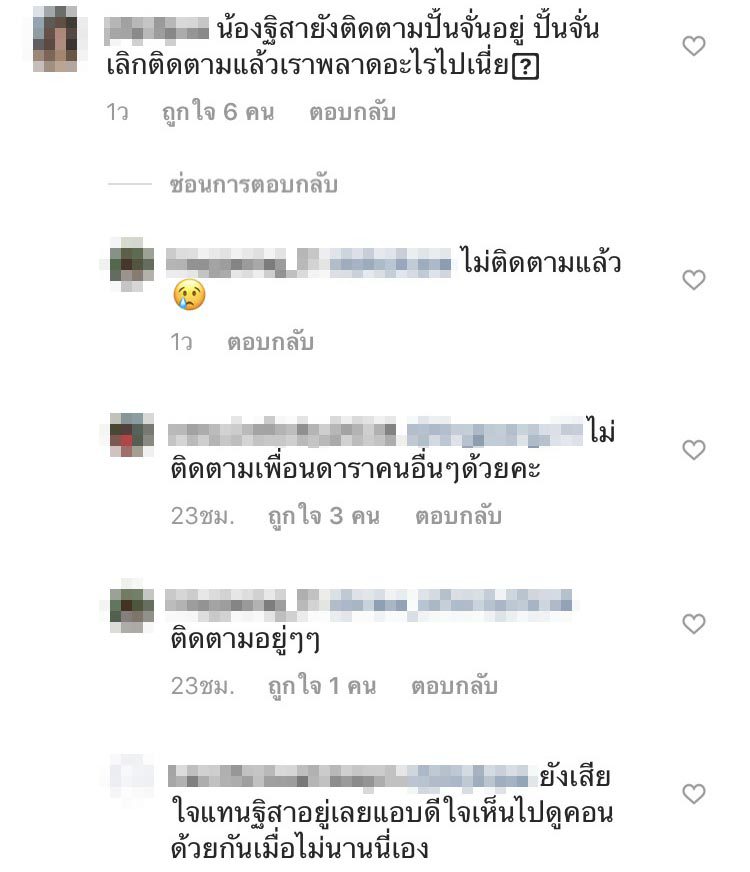750x872 pixels.
Task: Reply to the comment with 1 like
Action: (x=454, y=686)
